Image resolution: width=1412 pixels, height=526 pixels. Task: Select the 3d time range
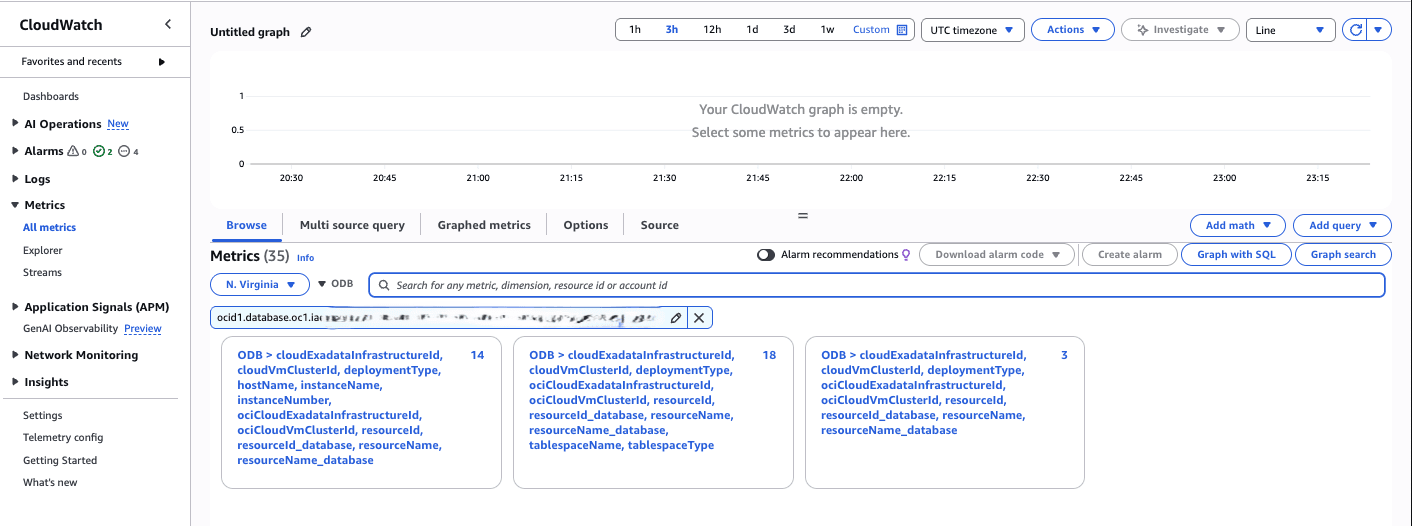point(789,30)
